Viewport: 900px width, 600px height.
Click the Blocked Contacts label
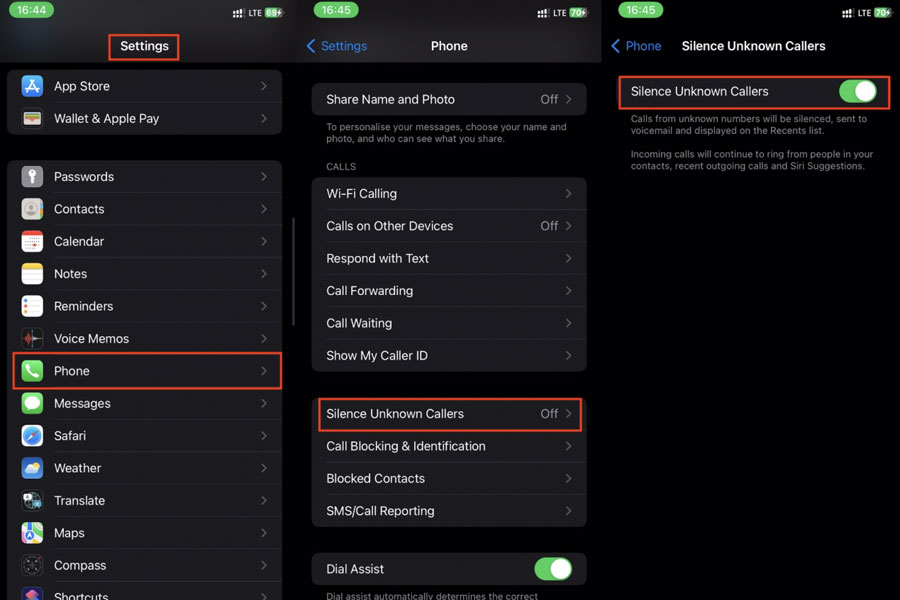(375, 478)
